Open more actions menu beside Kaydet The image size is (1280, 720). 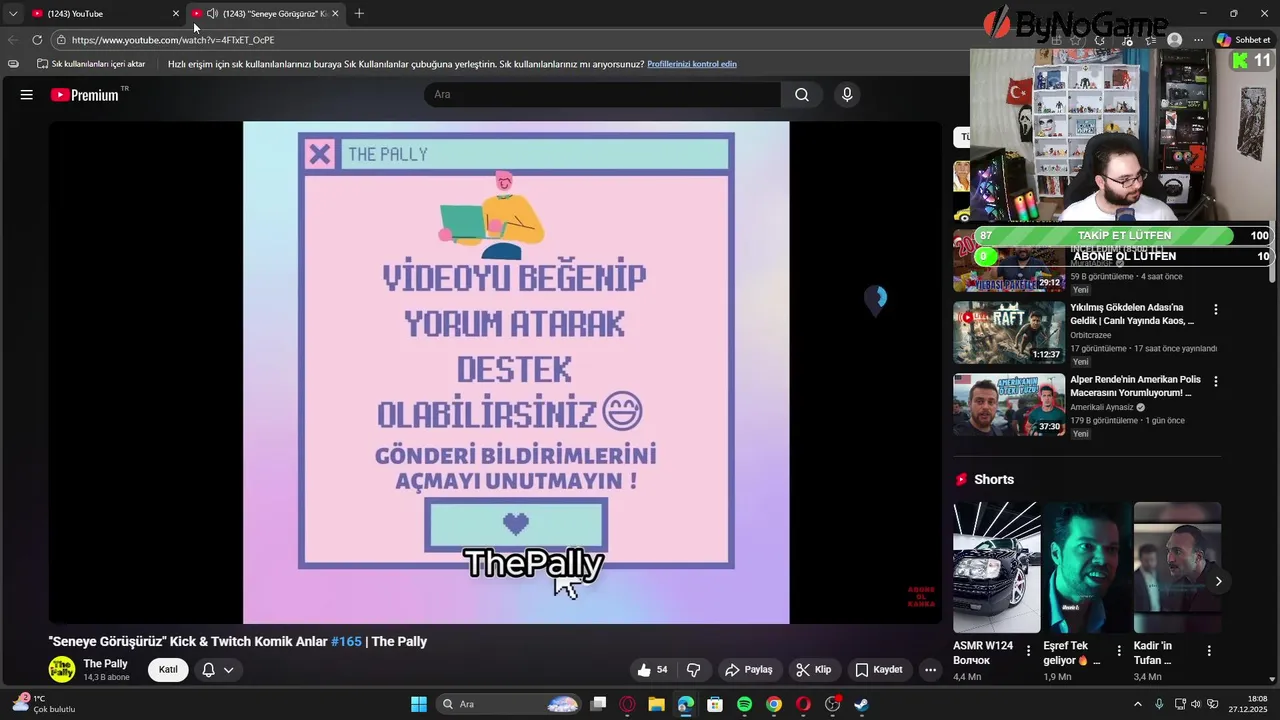click(x=931, y=670)
